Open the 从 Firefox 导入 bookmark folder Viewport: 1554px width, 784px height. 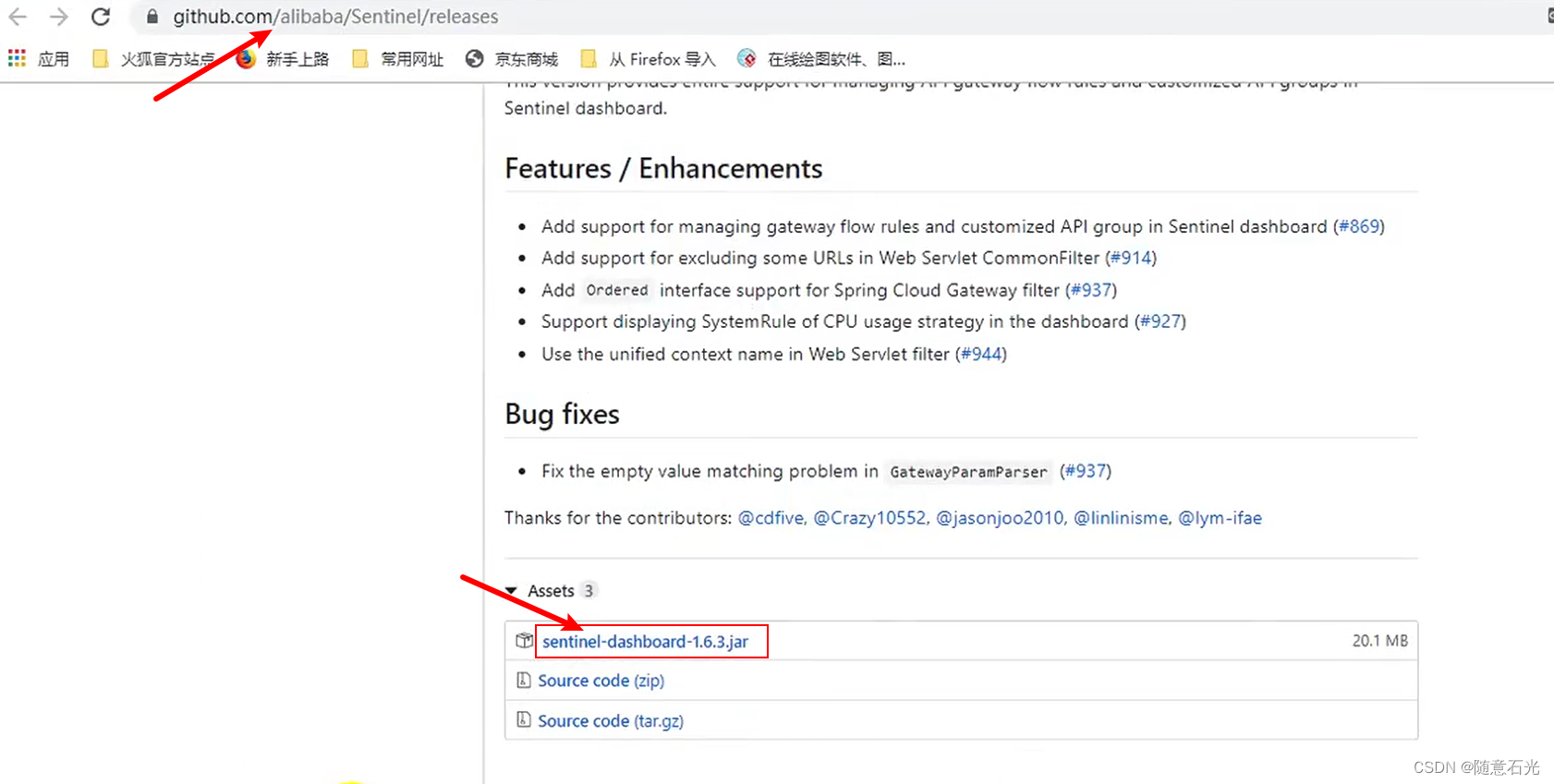[x=648, y=59]
